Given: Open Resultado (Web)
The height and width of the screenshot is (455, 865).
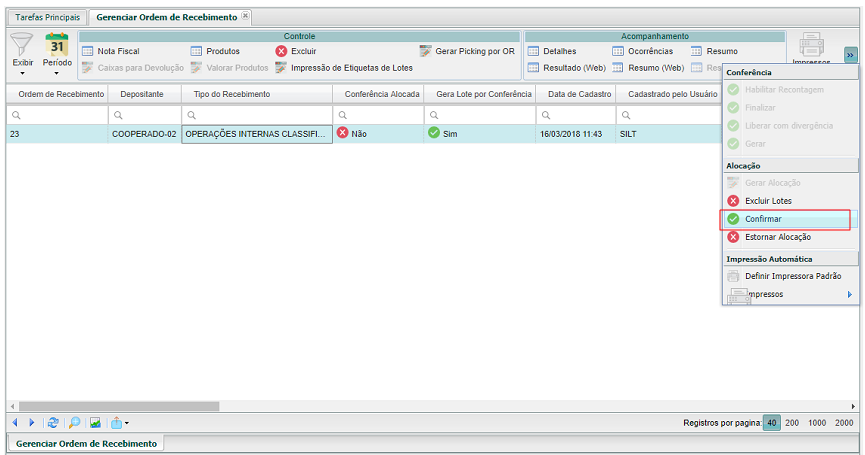Looking at the screenshot, I should pos(567,68).
